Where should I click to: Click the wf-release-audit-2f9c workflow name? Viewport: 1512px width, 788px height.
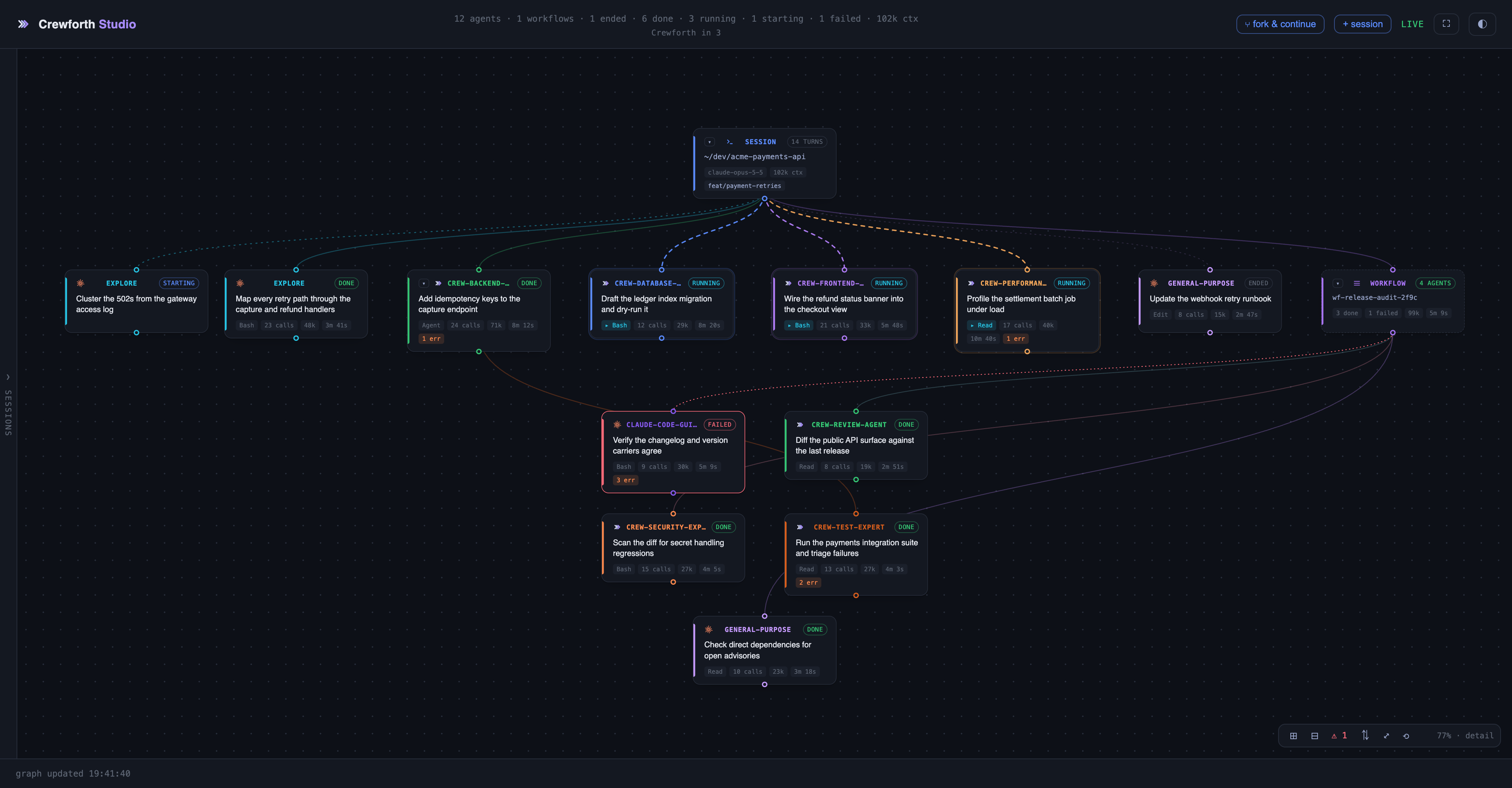(x=1375, y=298)
